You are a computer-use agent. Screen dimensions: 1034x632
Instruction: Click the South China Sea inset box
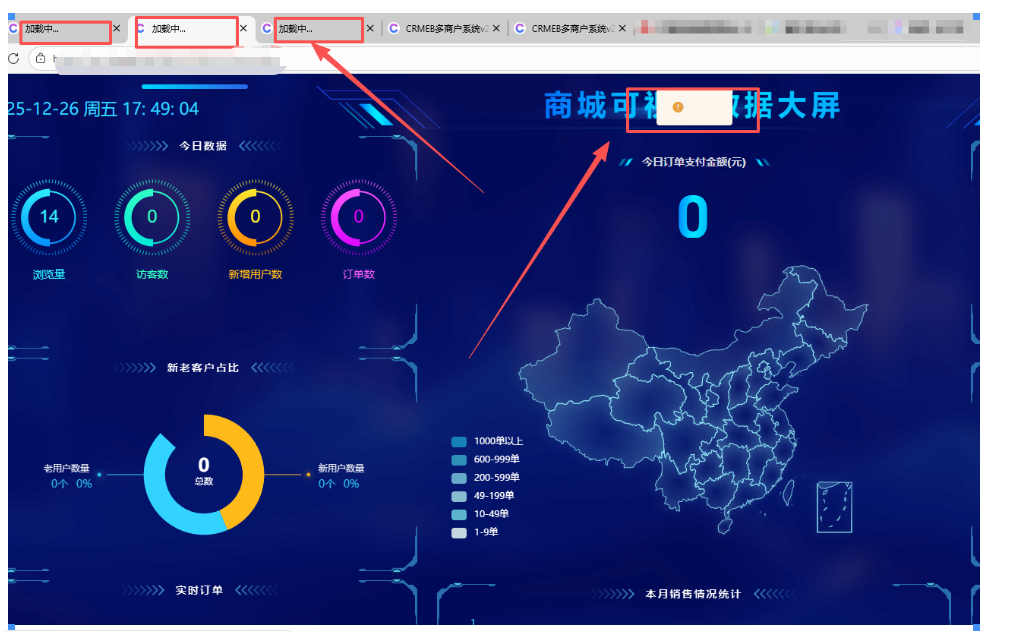point(834,507)
